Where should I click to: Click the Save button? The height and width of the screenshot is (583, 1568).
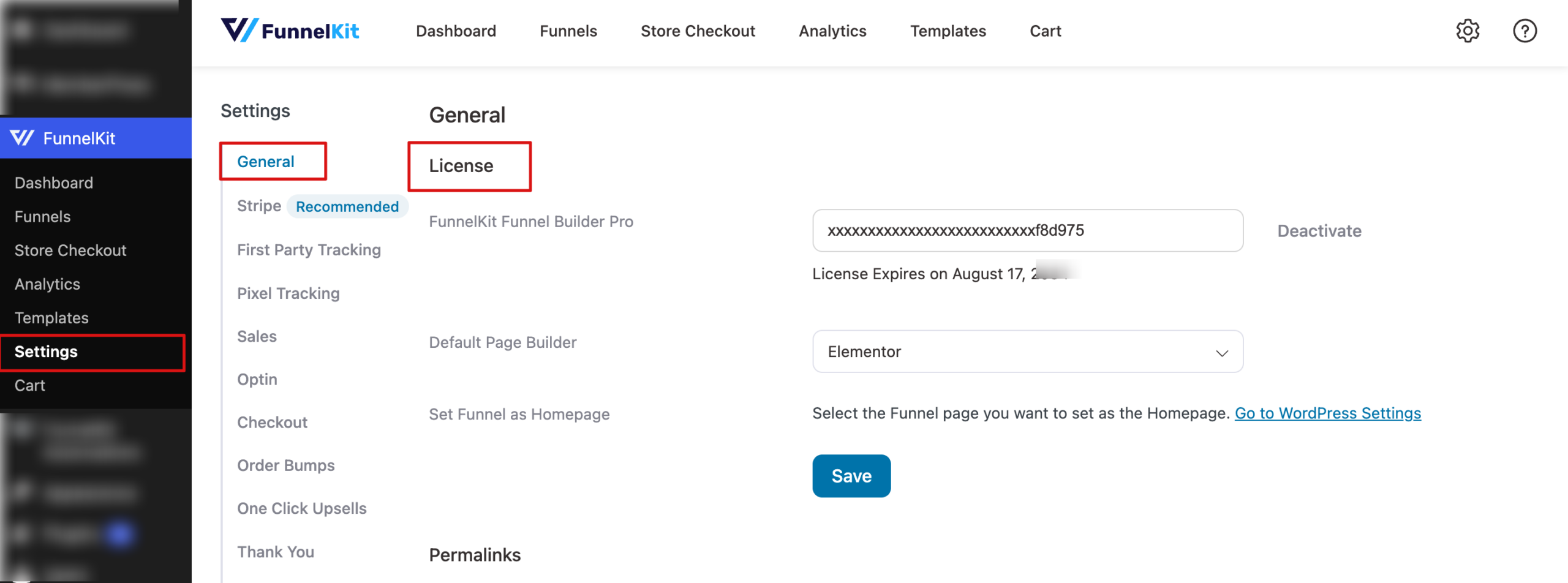[x=851, y=476]
